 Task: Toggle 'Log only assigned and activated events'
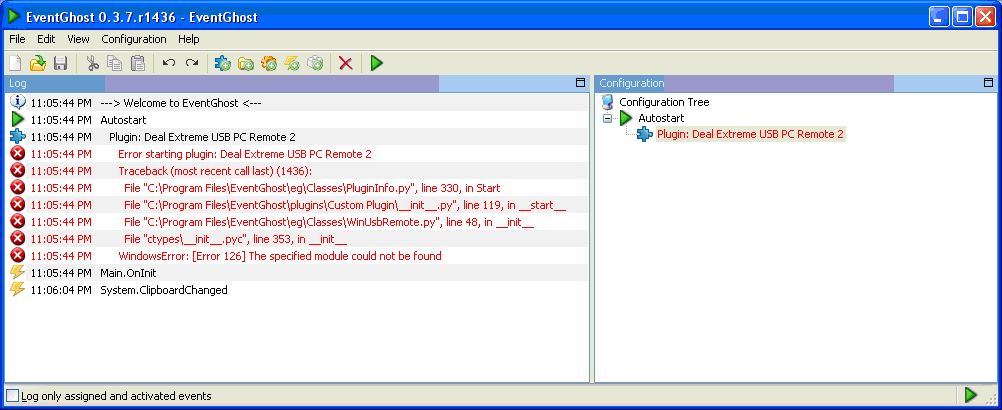click(x=13, y=396)
